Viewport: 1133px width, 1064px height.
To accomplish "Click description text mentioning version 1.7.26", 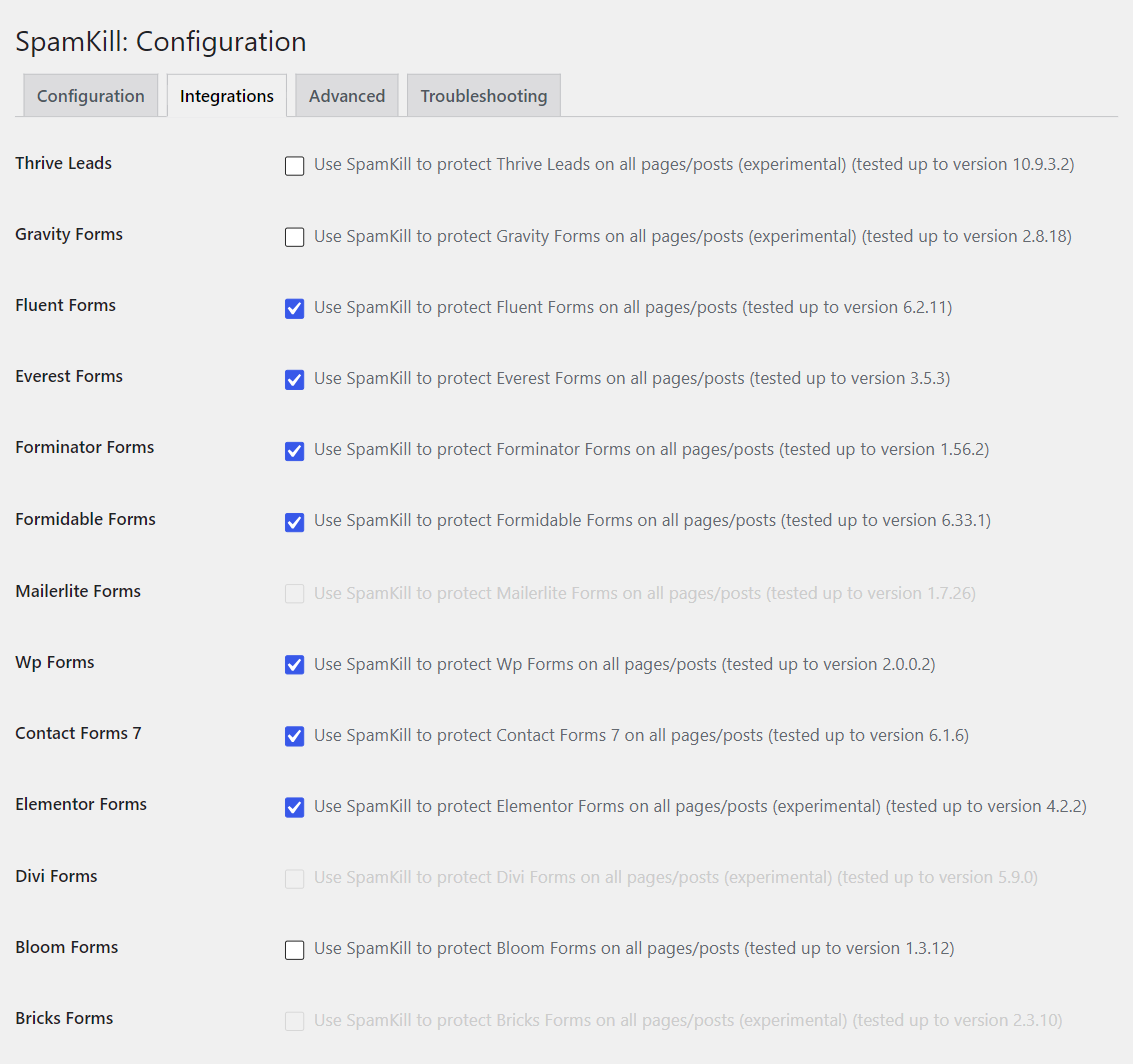I will (645, 593).
